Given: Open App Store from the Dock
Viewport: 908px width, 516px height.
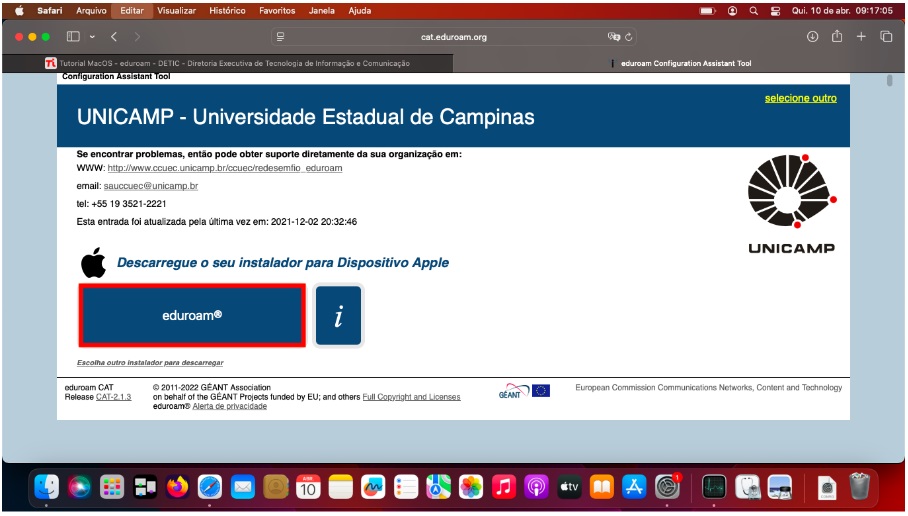Looking at the screenshot, I should click(634, 487).
